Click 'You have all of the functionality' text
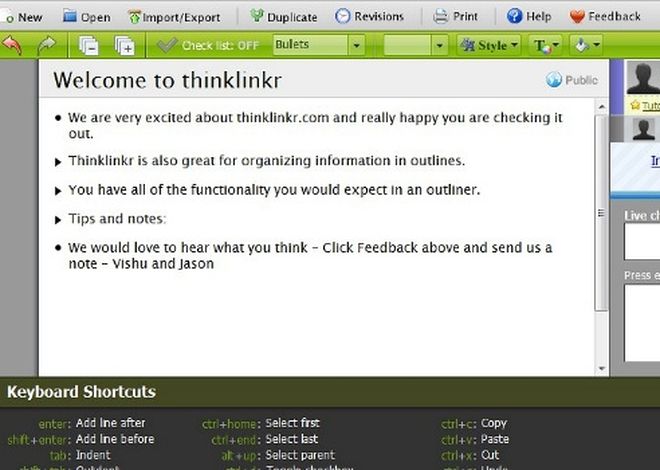The image size is (660, 470). tap(274, 190)
